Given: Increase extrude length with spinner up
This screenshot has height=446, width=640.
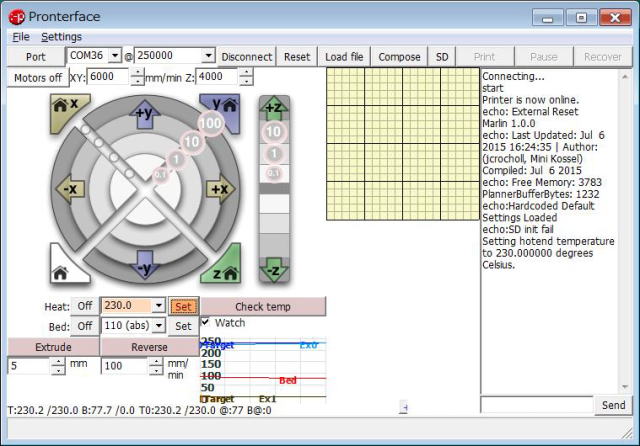Looking at the screenshot, I should tap(58, 362).
